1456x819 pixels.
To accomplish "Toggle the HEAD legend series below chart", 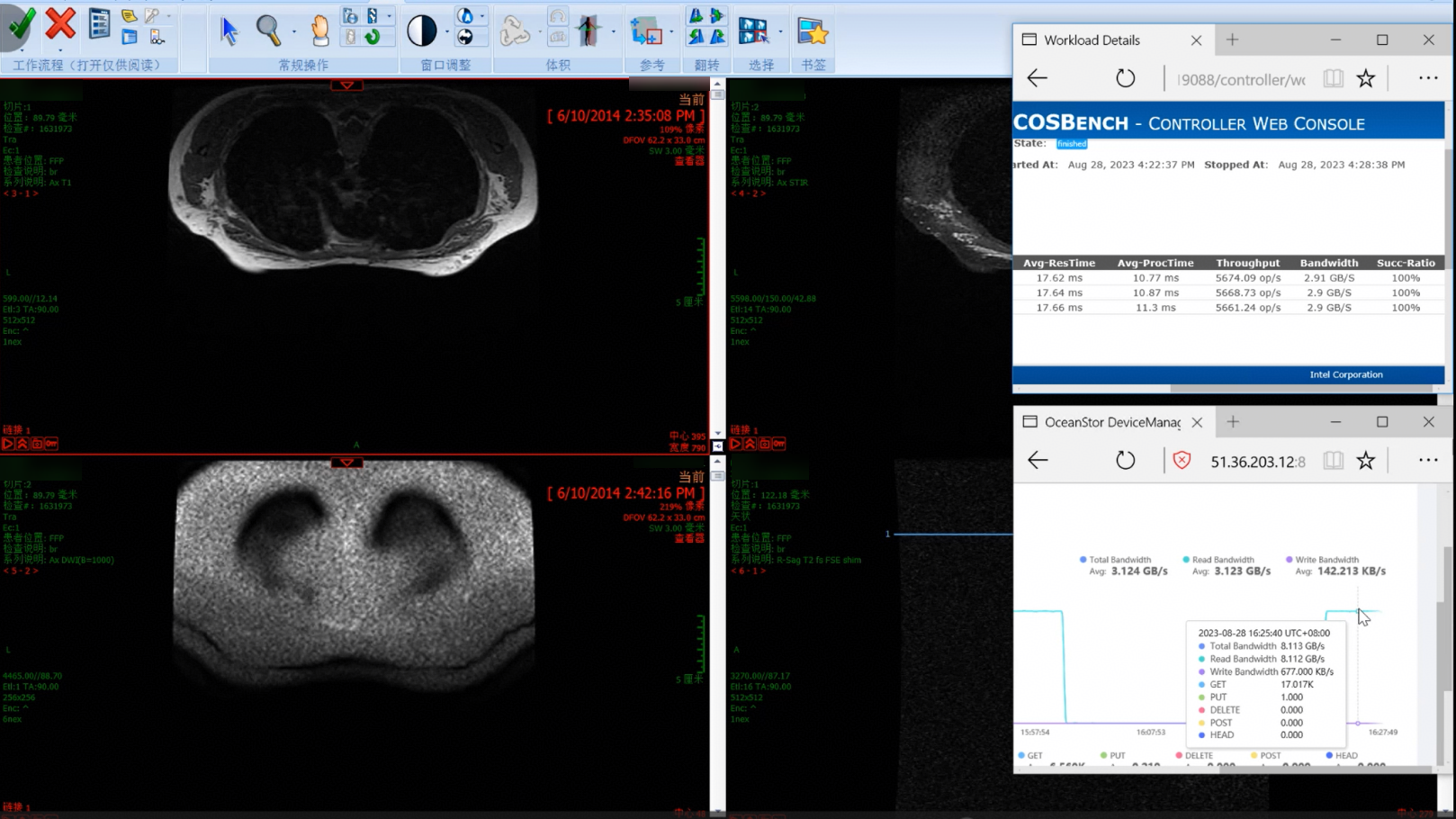I will [x=1342, y=756].
